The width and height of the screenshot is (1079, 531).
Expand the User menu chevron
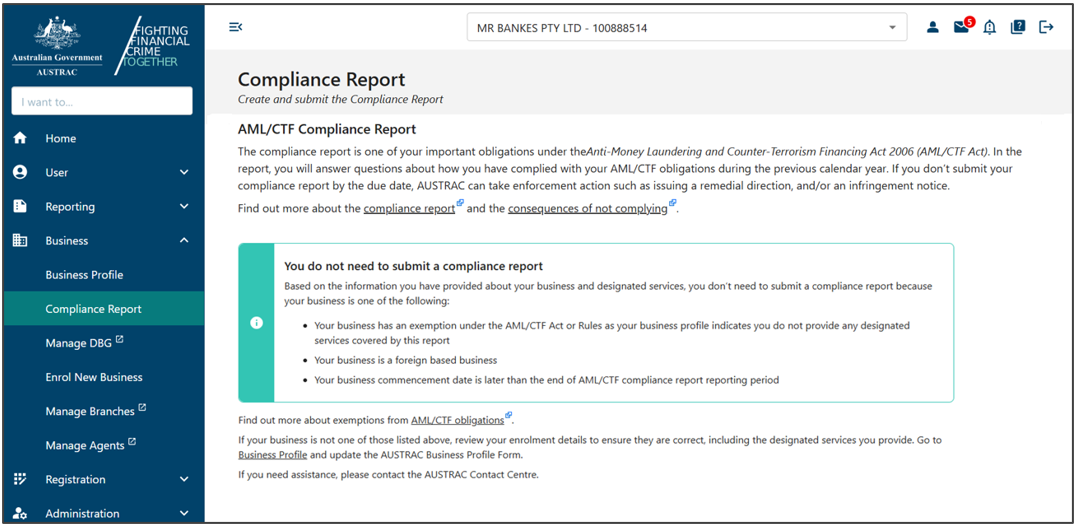point(184,173)
